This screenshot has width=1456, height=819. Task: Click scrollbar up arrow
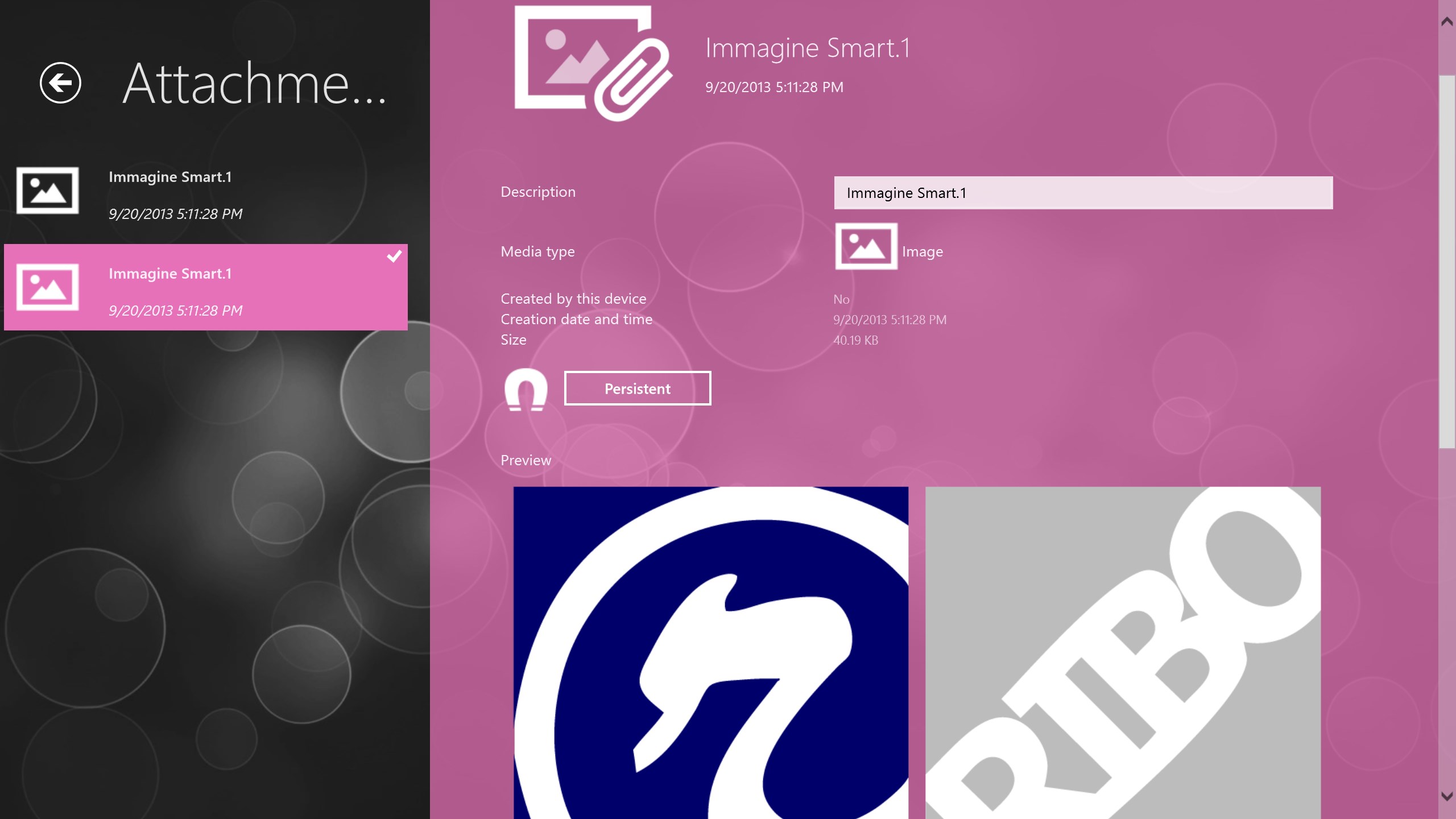tap(1447, 22)
